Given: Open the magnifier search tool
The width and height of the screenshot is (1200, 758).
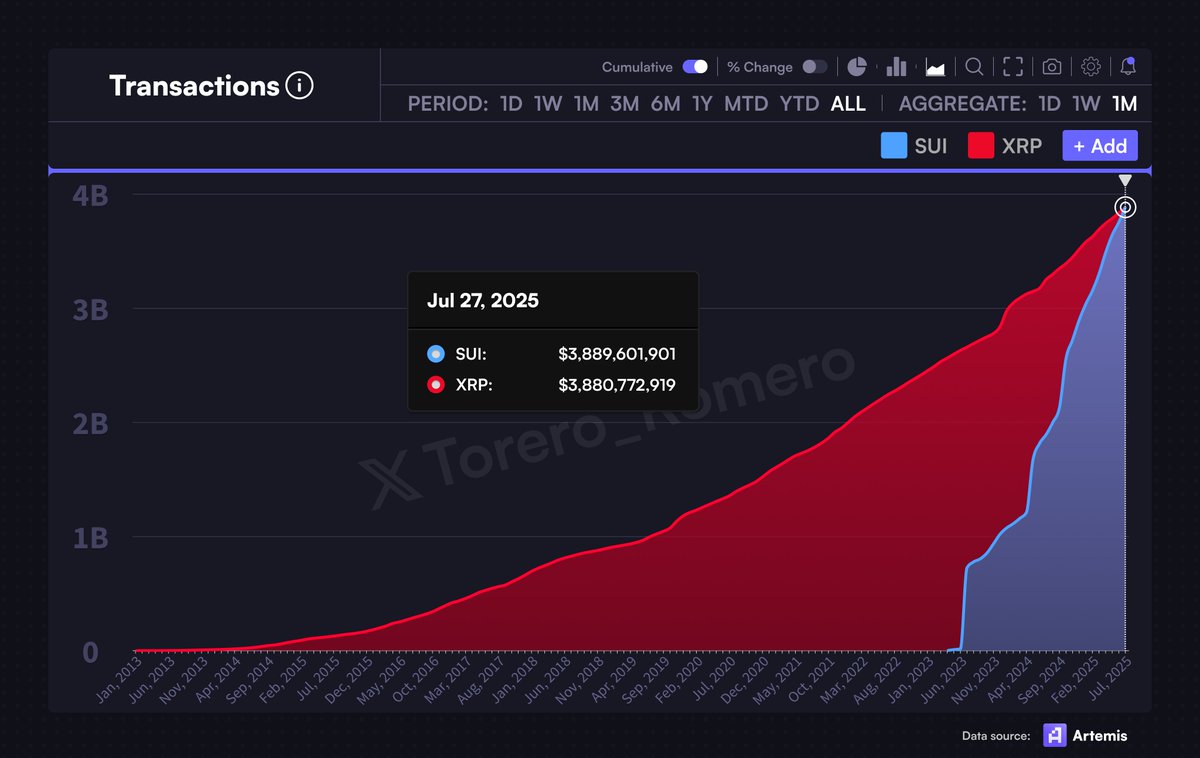Looking at the screenshot, I should pos(974,67).
